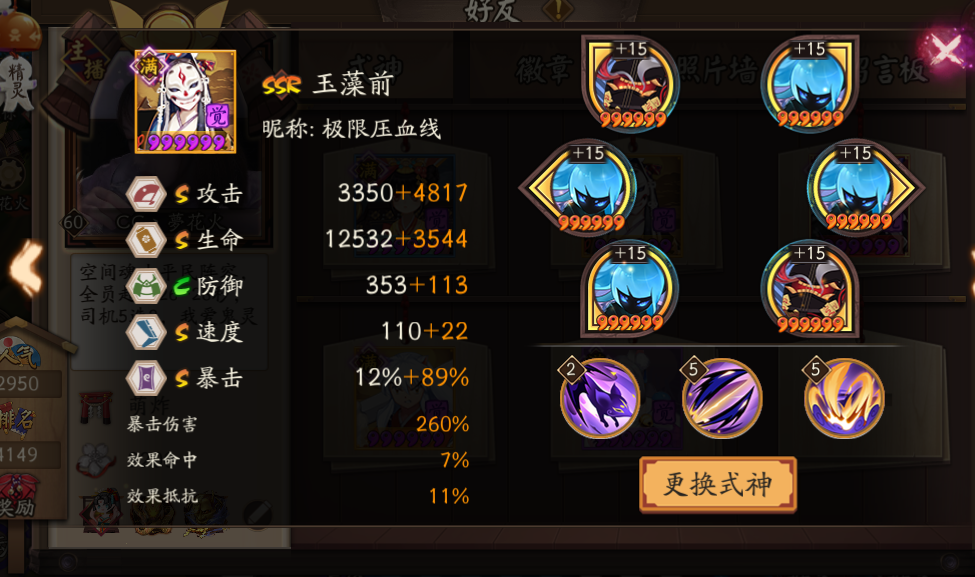Image resolution: width=975 pixels, height=577 pixels.
Task: Click the 速度 speed stat icon
Action: (146, 332)
